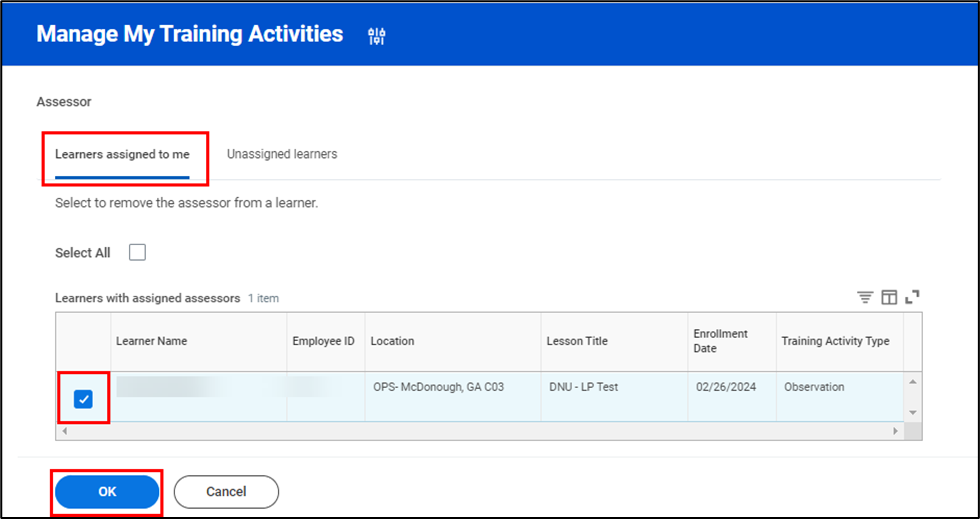Select the Learners assigned to me tab
Screen dimensions: 980x519
pyautogui.click(x=122, y=155)
